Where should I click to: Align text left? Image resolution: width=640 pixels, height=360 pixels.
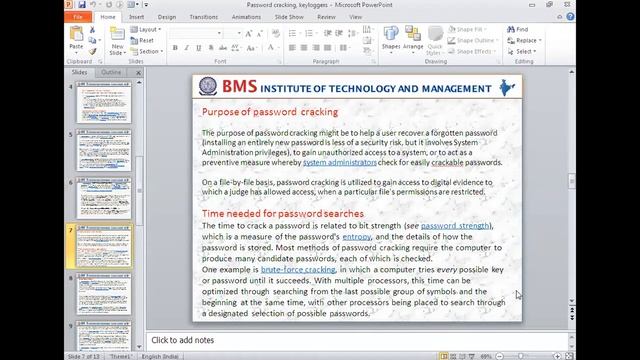click(292, 48)
